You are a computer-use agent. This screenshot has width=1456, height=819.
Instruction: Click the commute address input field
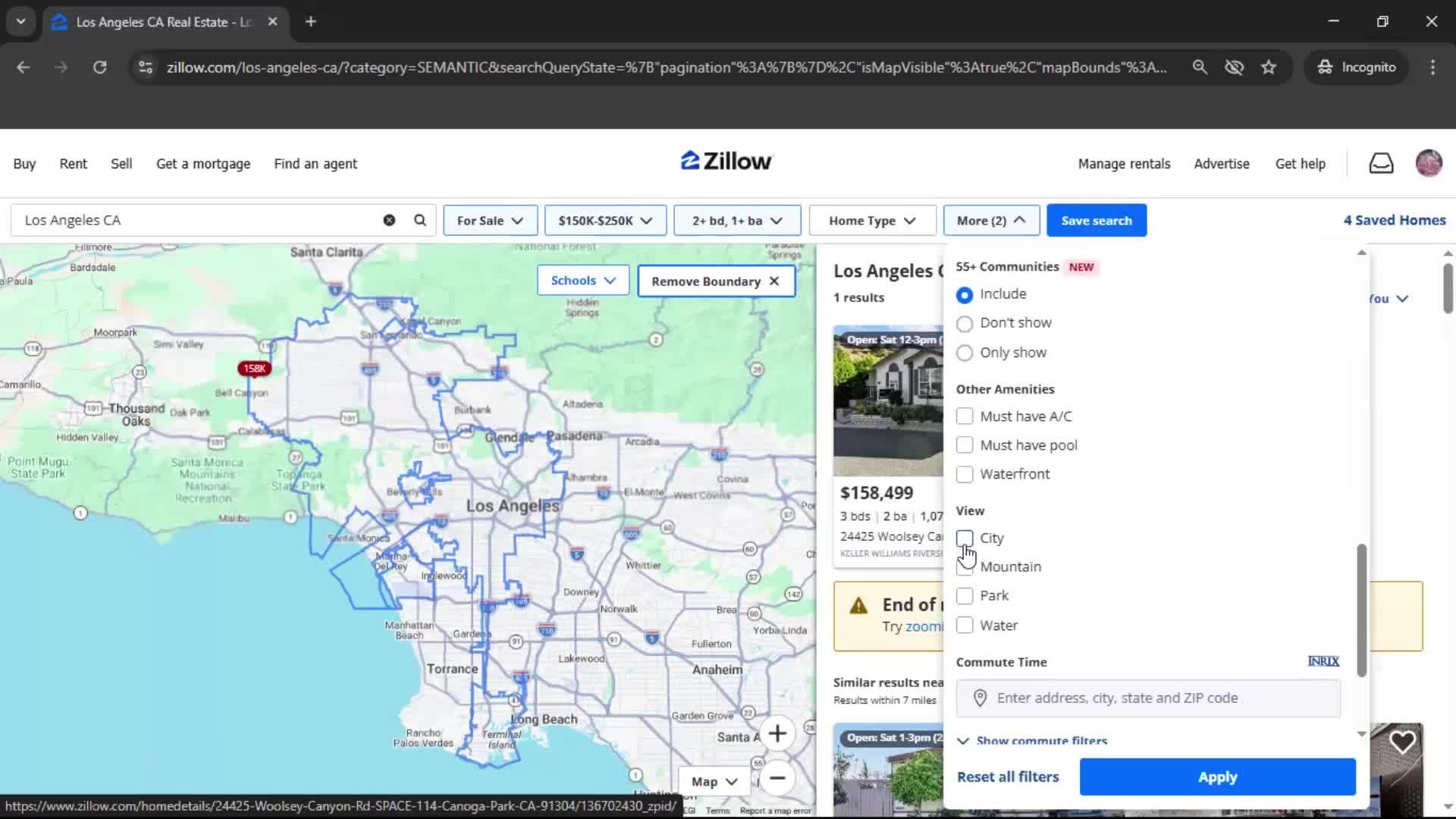pyautogui.click(x=1147, y=698)
